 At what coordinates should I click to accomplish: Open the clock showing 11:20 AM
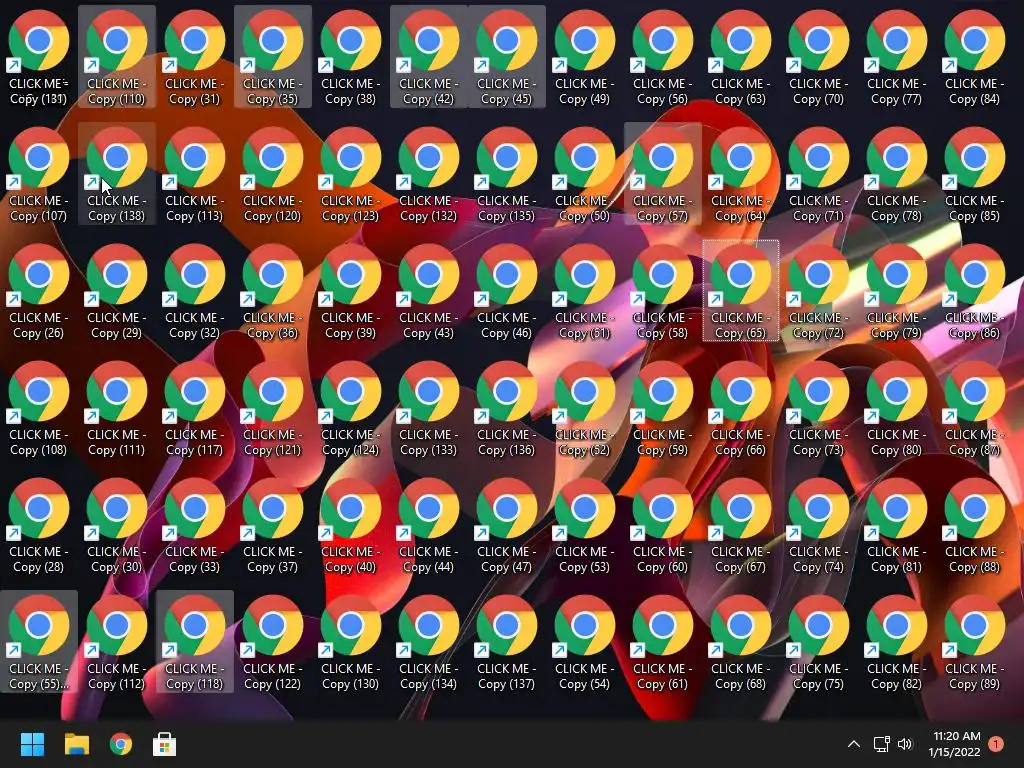click(954, 744)
